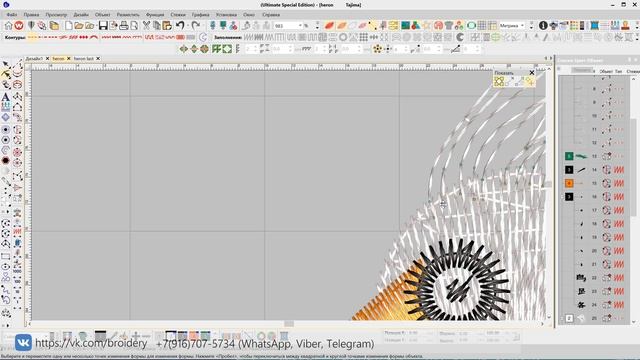The width and height of the screenshot is (640, 360).
Task: Click the Home icon in toolbar
Action: [8, 26]
